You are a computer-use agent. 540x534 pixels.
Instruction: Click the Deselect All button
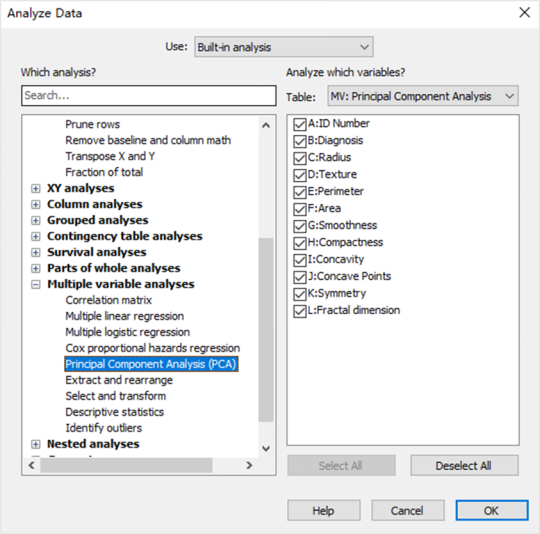click(x=464, y=466)
